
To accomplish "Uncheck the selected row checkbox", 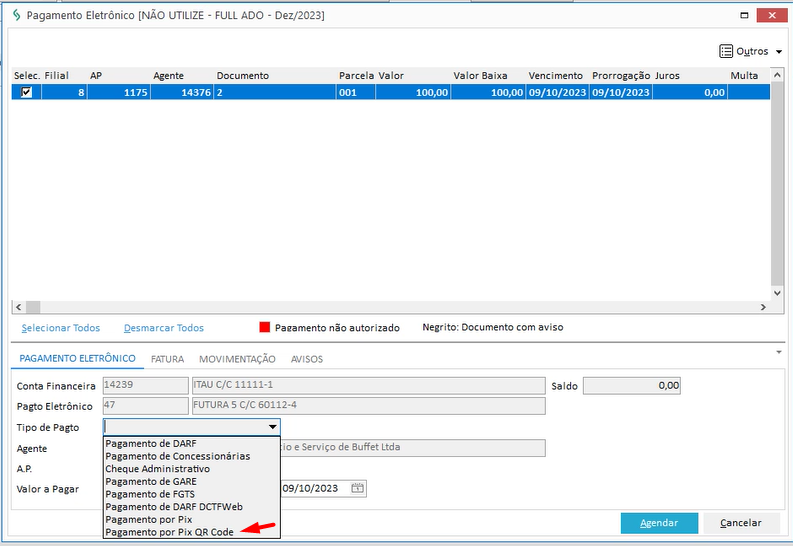I will [26, 92].
